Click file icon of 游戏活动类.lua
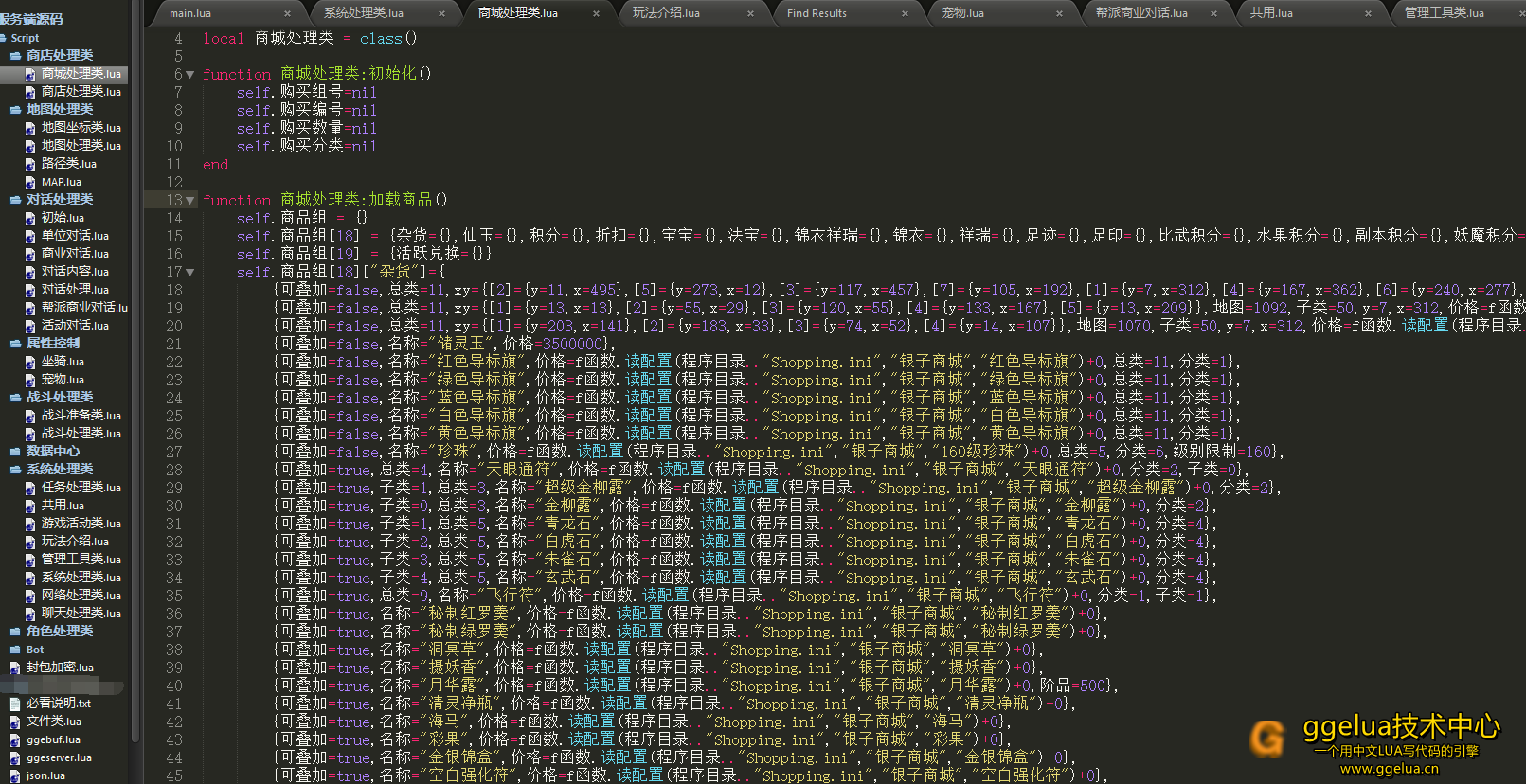 coord(30,524)
